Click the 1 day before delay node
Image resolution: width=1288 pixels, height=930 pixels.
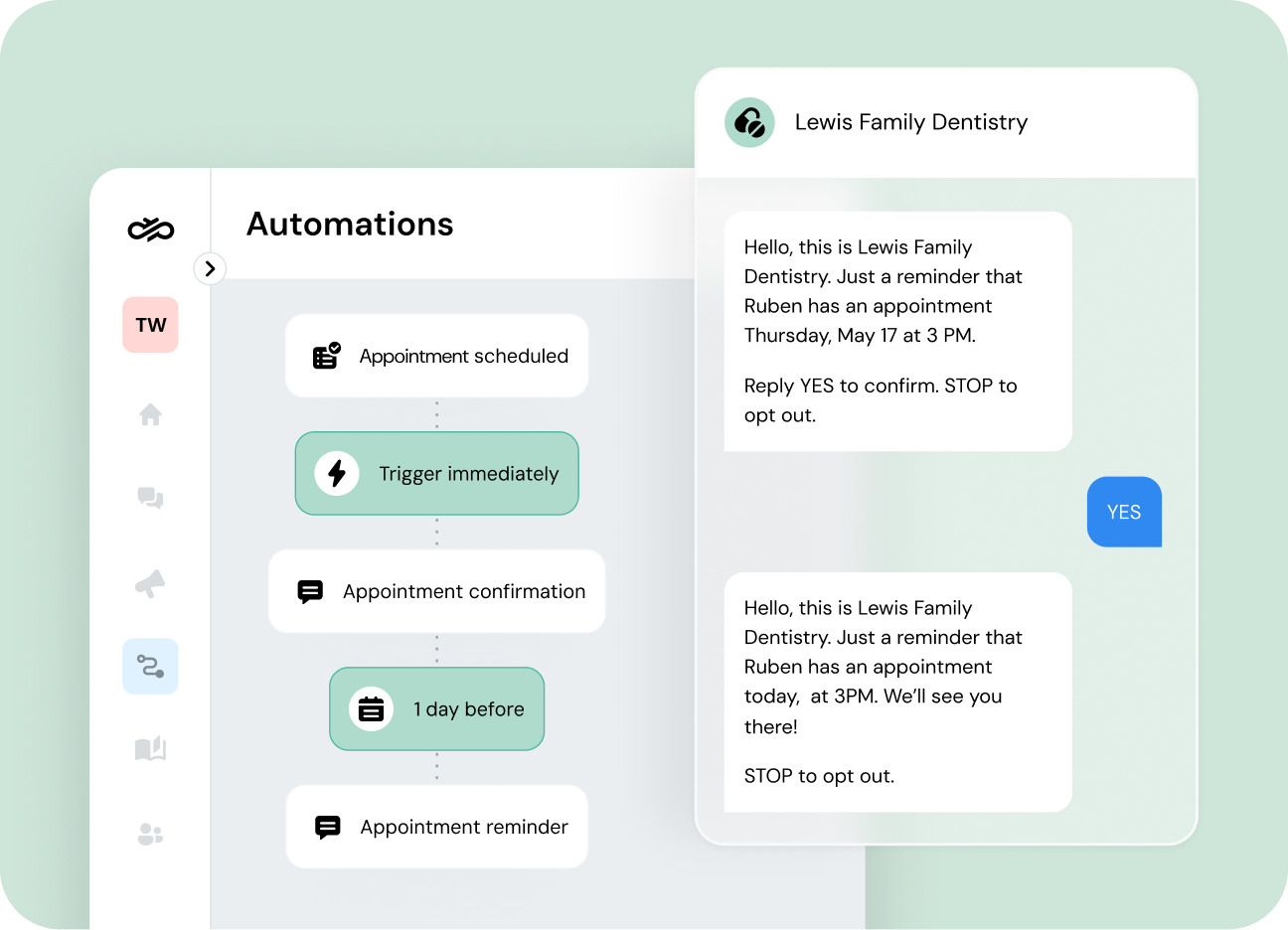(x=436, y=708)
